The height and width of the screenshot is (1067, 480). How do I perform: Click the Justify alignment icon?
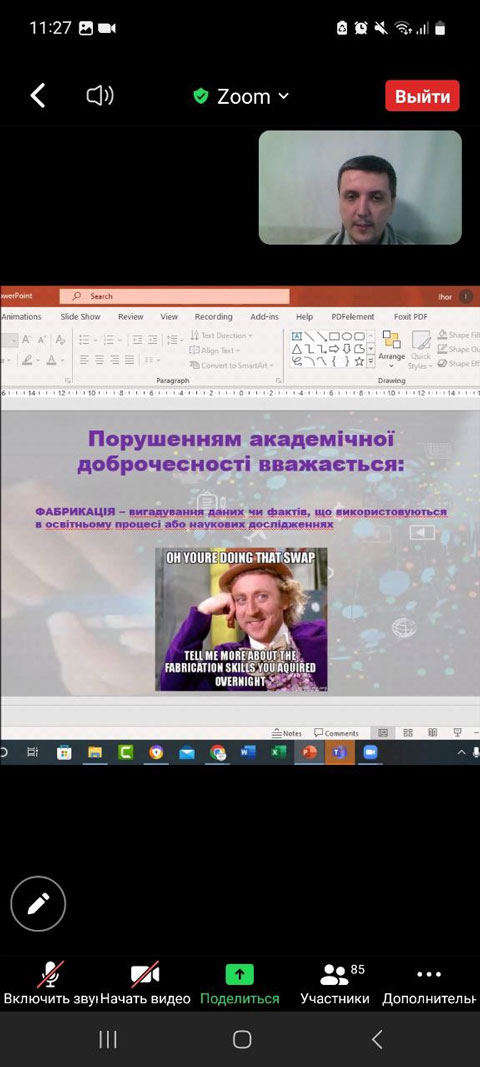(x=131, y=359)
